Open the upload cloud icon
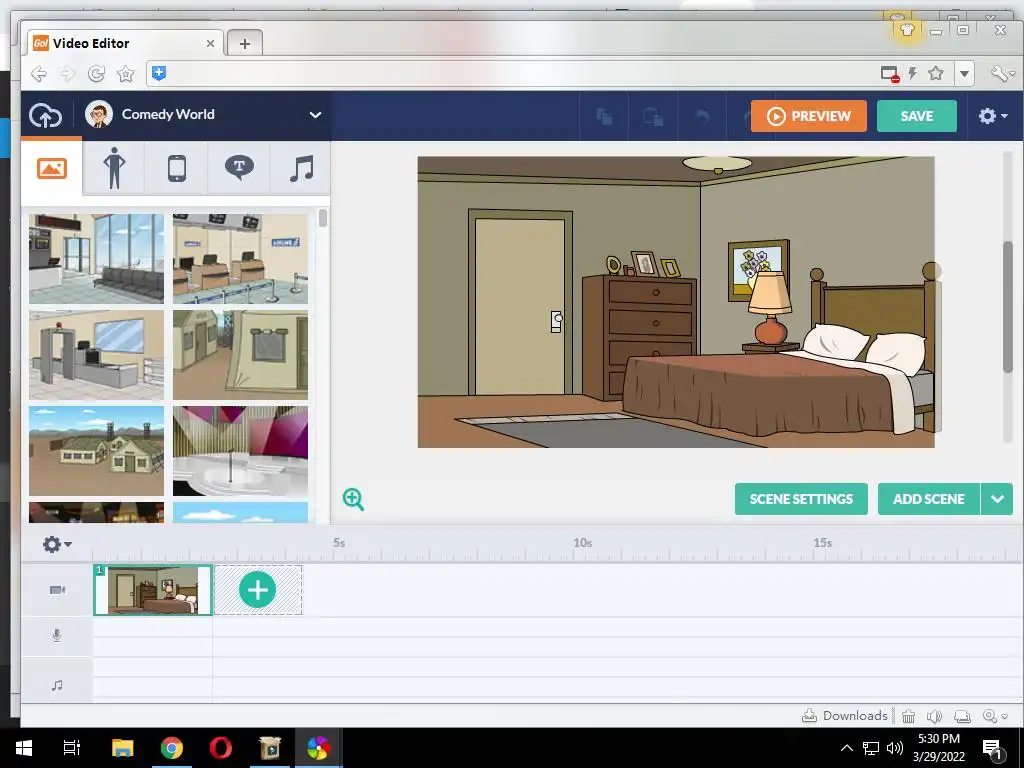 (x=45, y=116)
